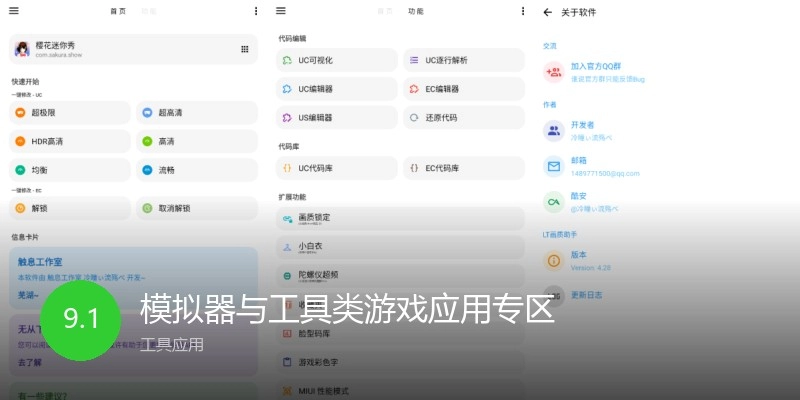Screen dimensions: 800x400
Task: Apply the 超高清 quality preset
Action: (197, 113)
